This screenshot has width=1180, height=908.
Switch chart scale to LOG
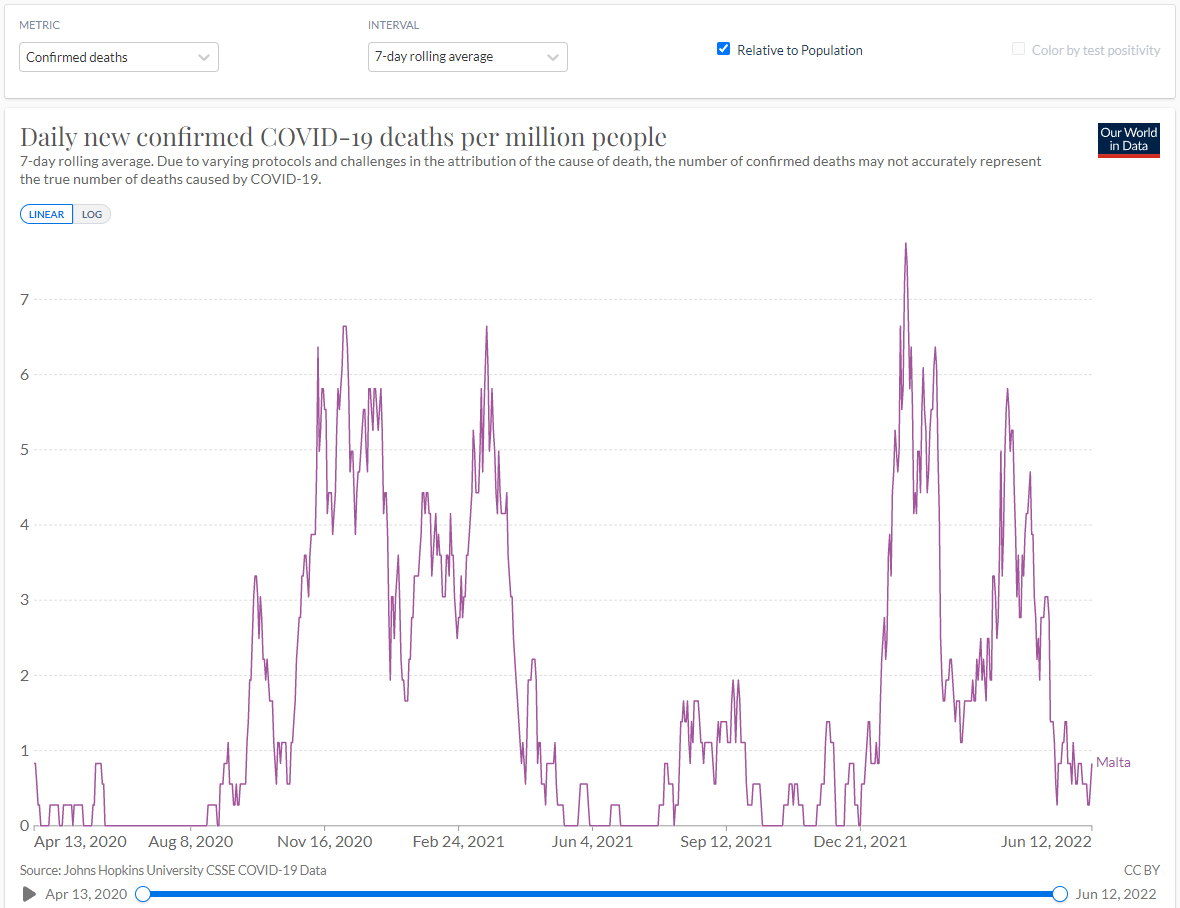tap(92, 214)
